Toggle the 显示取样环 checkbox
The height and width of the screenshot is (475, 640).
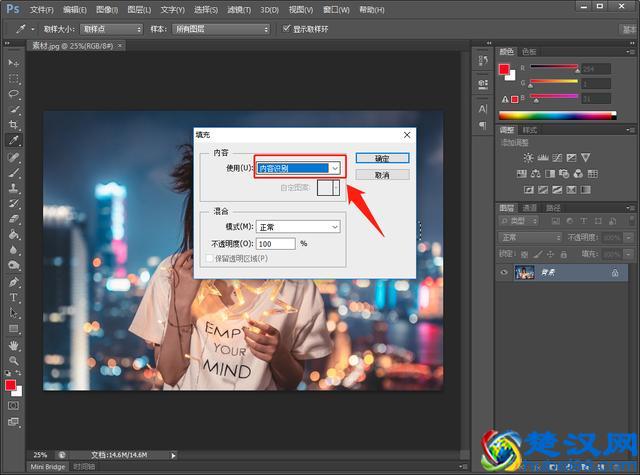pos(287,30)
